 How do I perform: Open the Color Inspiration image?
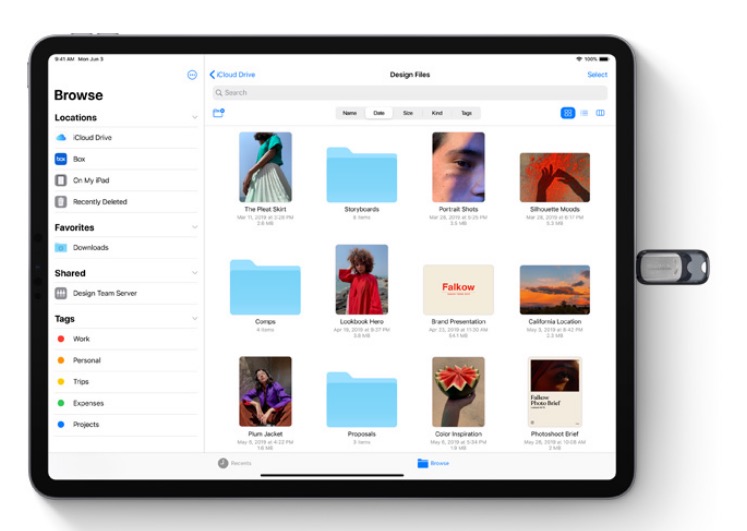[458, 391]
